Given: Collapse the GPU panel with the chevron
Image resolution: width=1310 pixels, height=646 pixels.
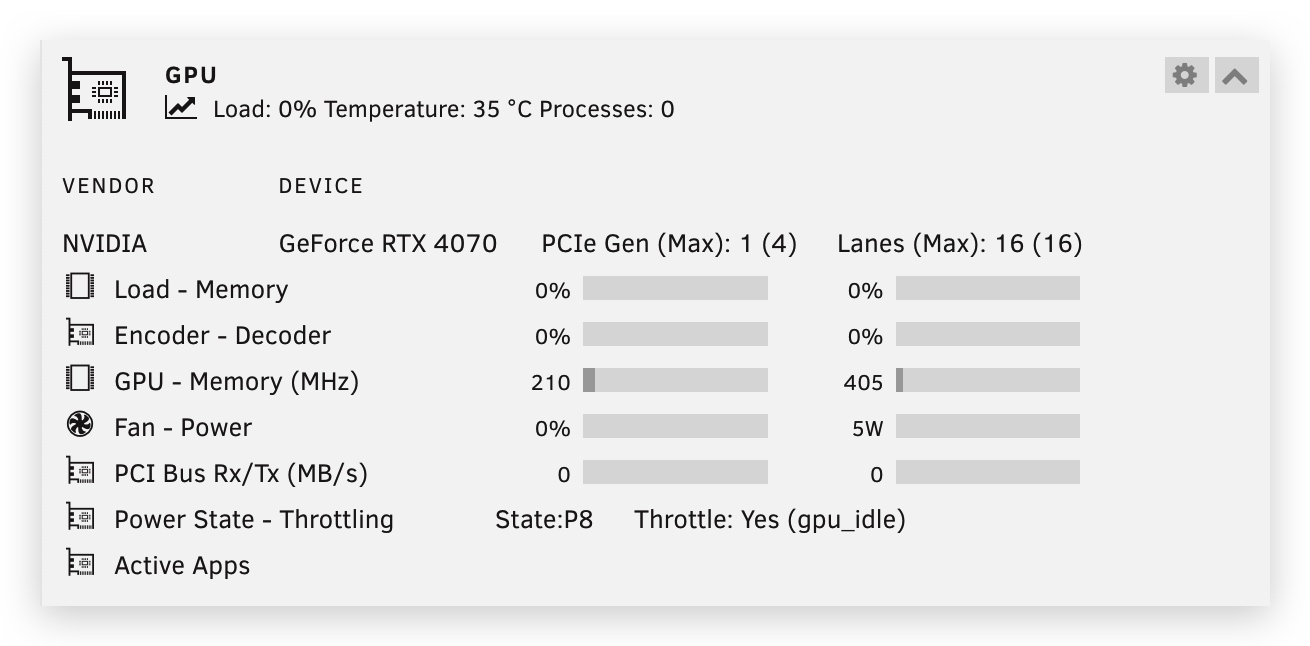Looking at the screenshot, I should (1236, 75).
